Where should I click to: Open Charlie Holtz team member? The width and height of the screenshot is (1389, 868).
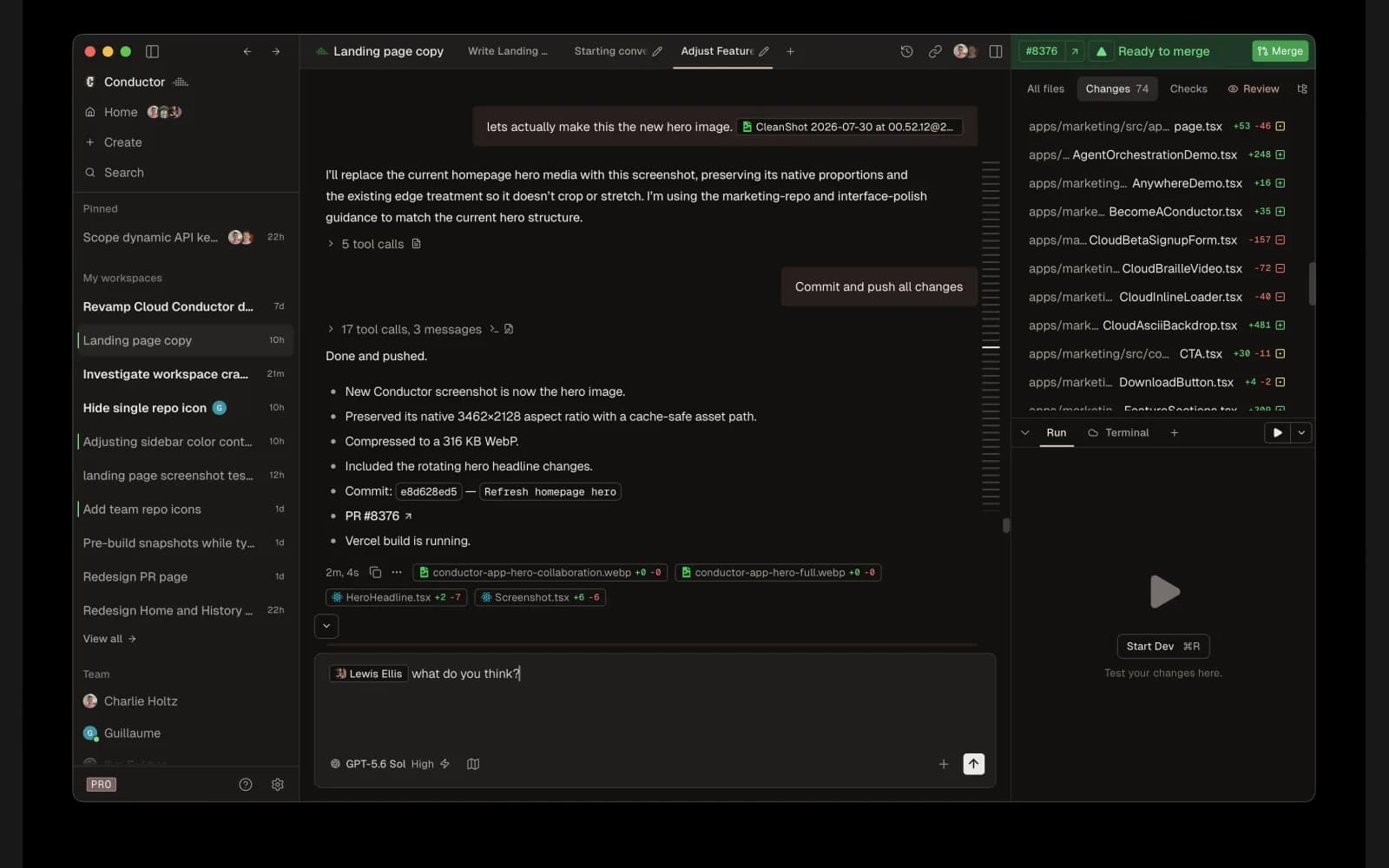pyautogui.click(x=130, y=701)
